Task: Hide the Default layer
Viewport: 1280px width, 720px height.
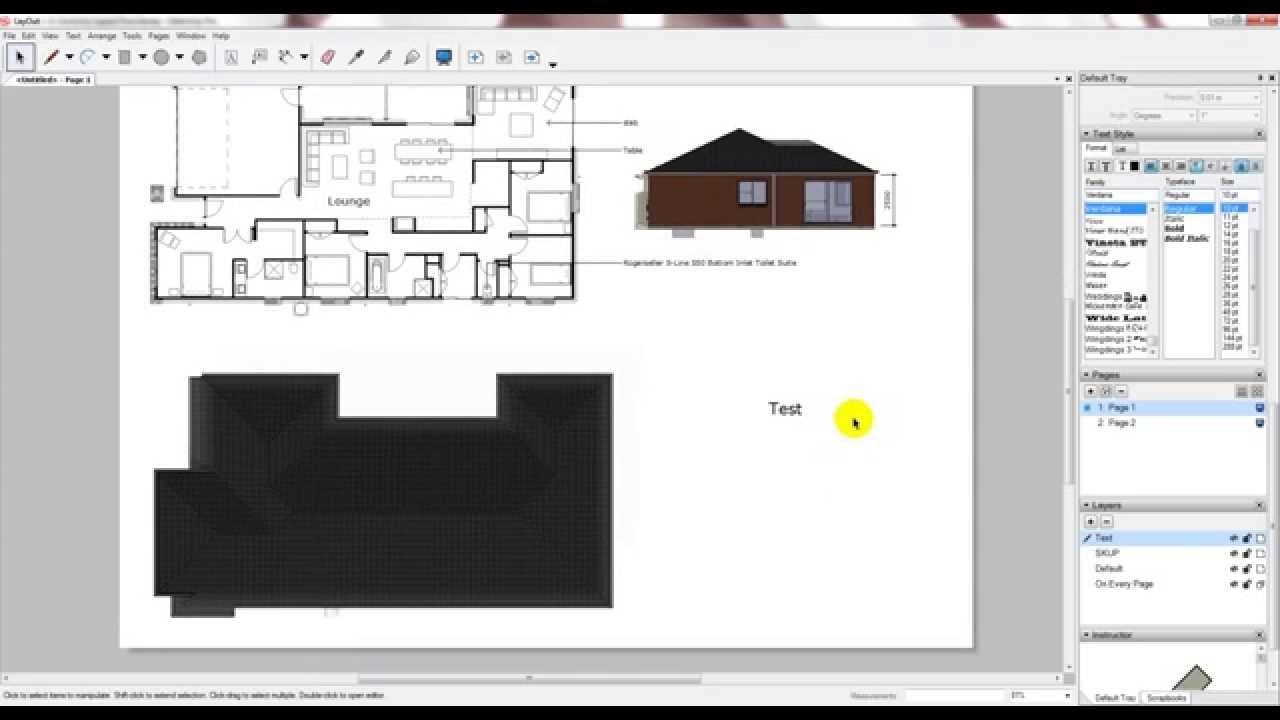Action: [x=1233, y=568]
